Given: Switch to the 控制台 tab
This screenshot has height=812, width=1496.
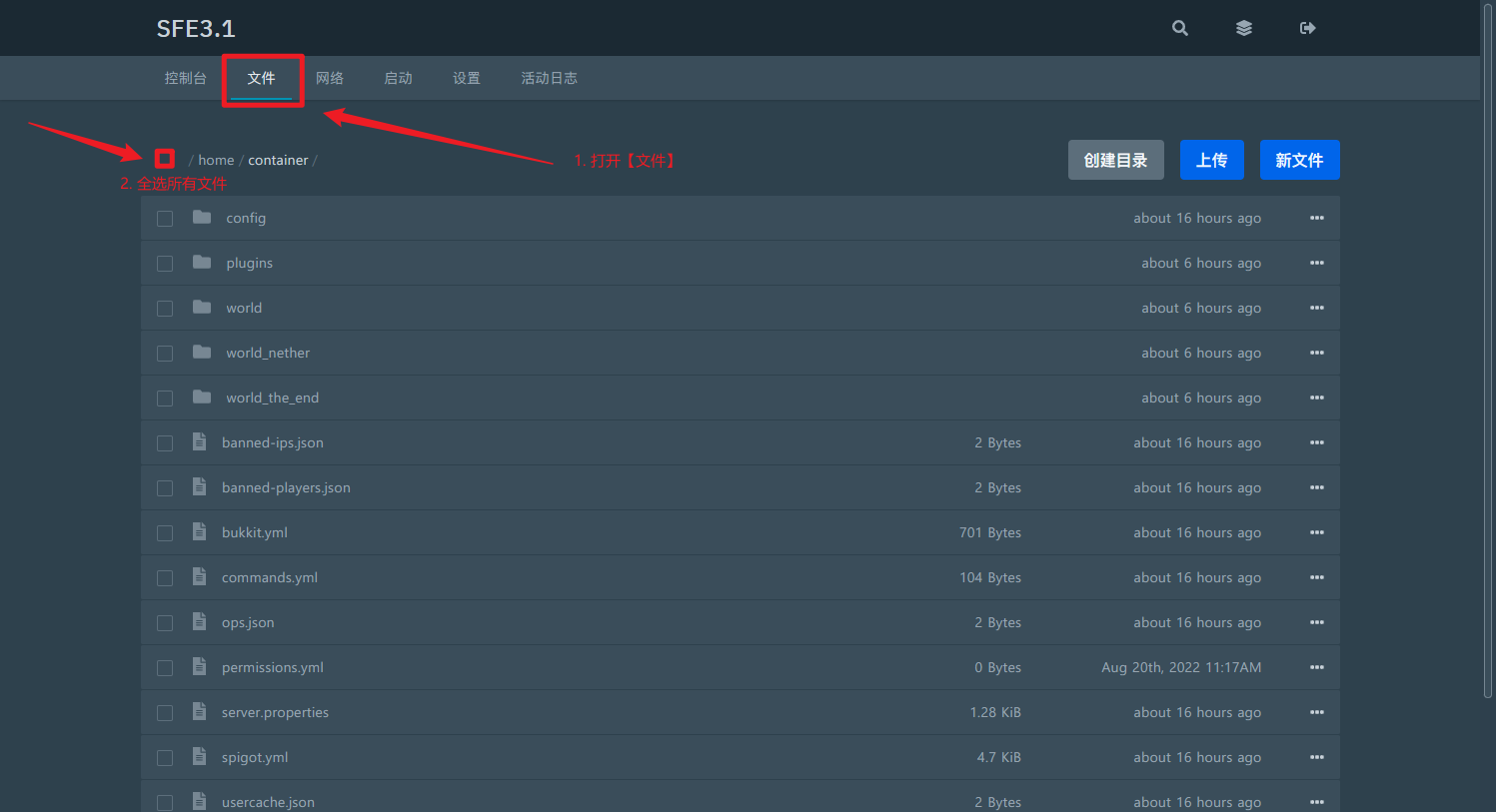Looking at the screenshot, I should (x=186, y=78).
